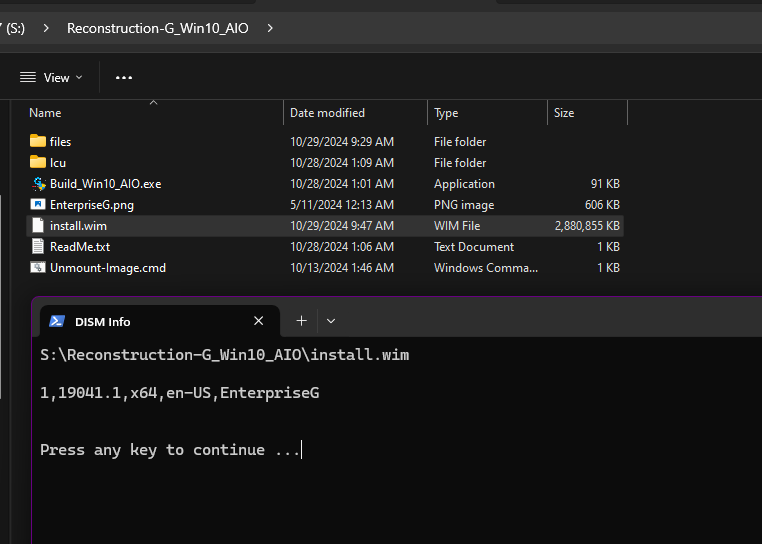This screenshot has width=762, height=544.
Task: Sort files by Date modified column
Action: click(x=356, y=113)
